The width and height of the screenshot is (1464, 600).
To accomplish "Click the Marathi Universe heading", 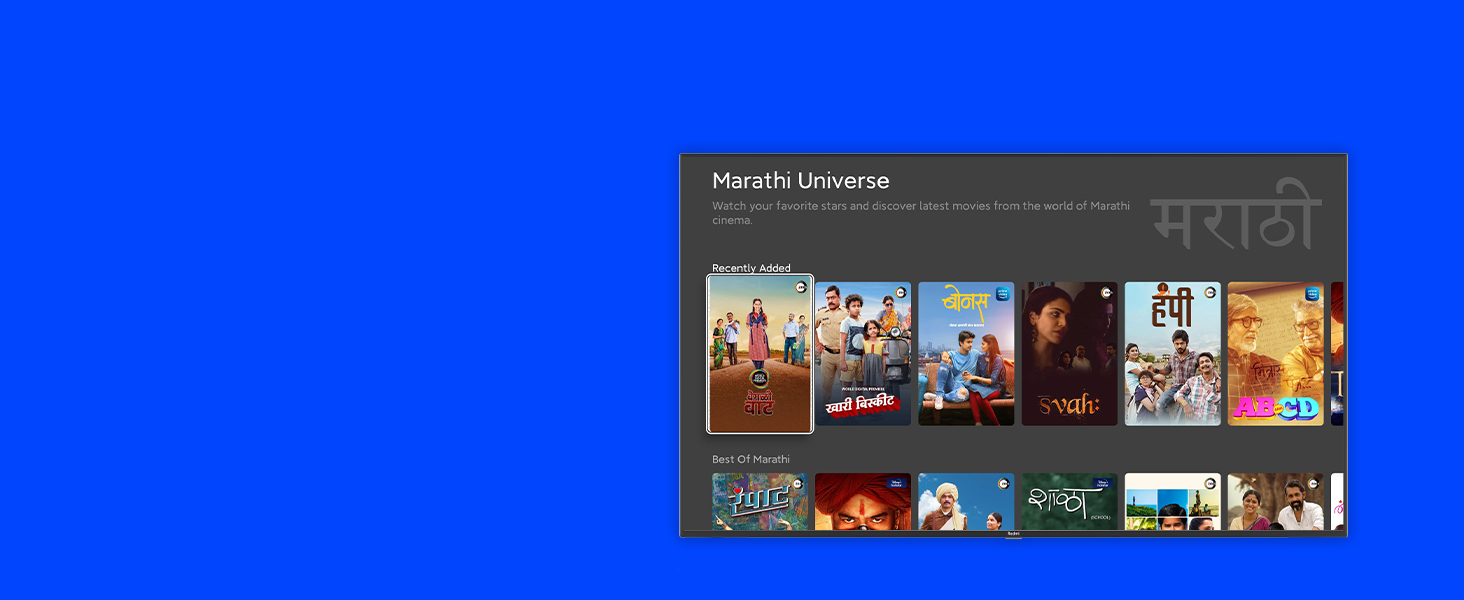I will (800, 181).
